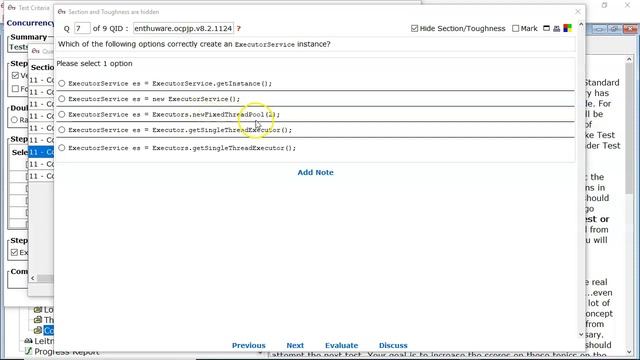Image resolution: width=640 pixels, height=360 pixels.
Task: Click the question number field showing 7
Action: click(82, 29)
